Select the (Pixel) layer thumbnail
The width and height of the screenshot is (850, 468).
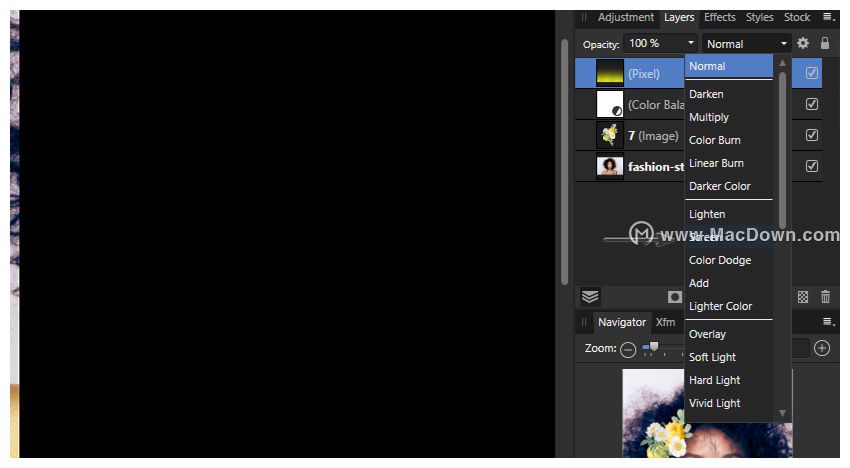point(610,73)
